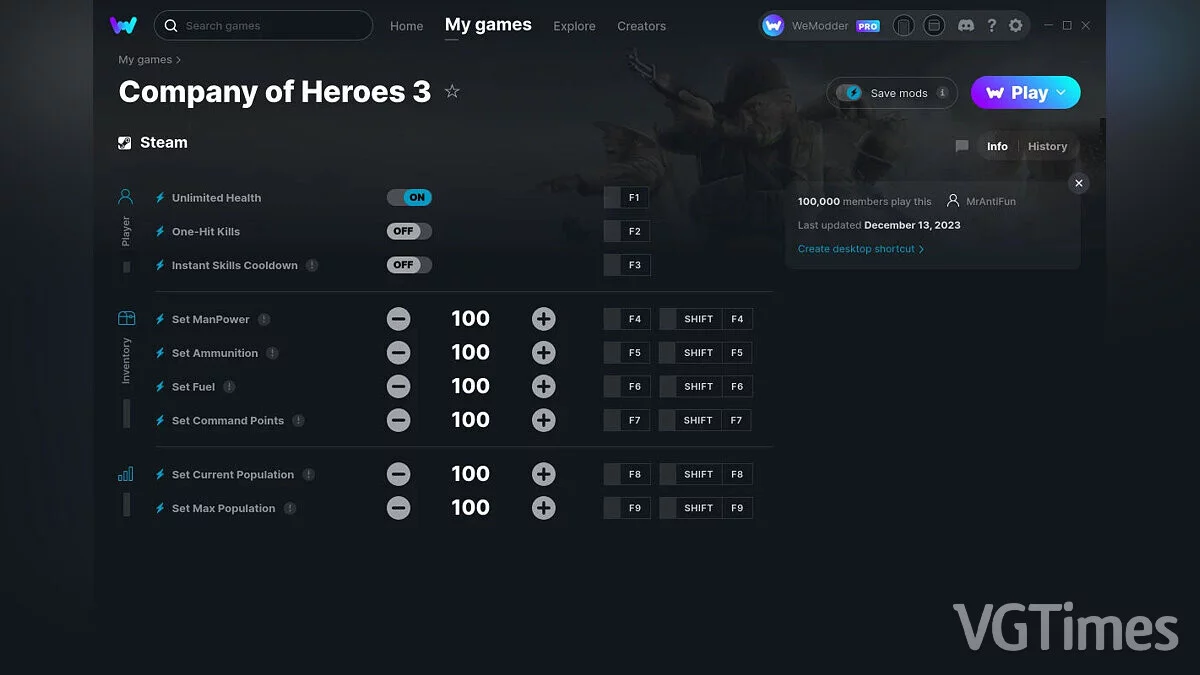Viewport: 1200px width, 675px height.
Task: Click the star to favorite Company of Heroes 3
Action: (x=451, y=91)
